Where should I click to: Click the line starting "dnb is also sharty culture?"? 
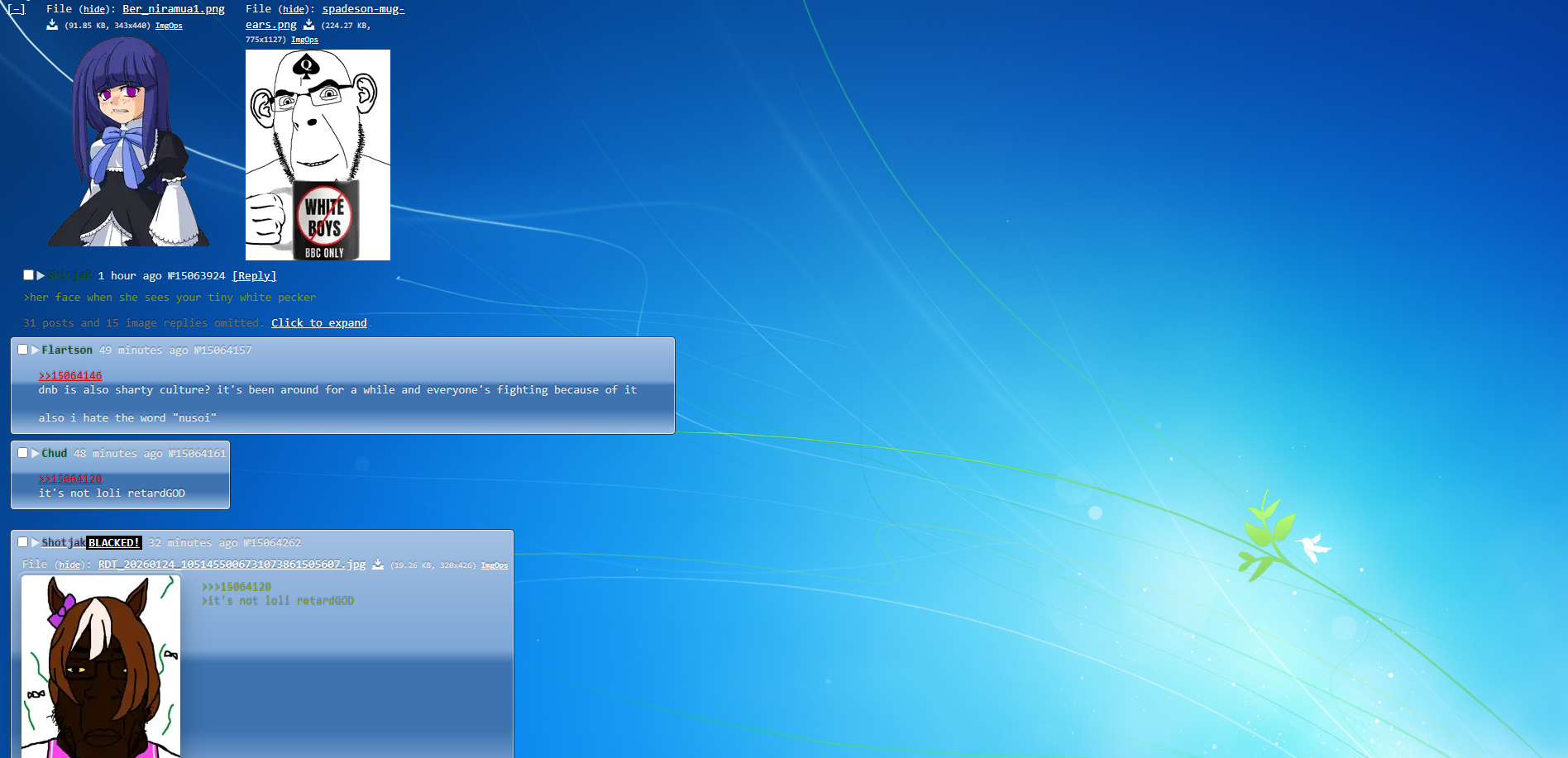337,390
